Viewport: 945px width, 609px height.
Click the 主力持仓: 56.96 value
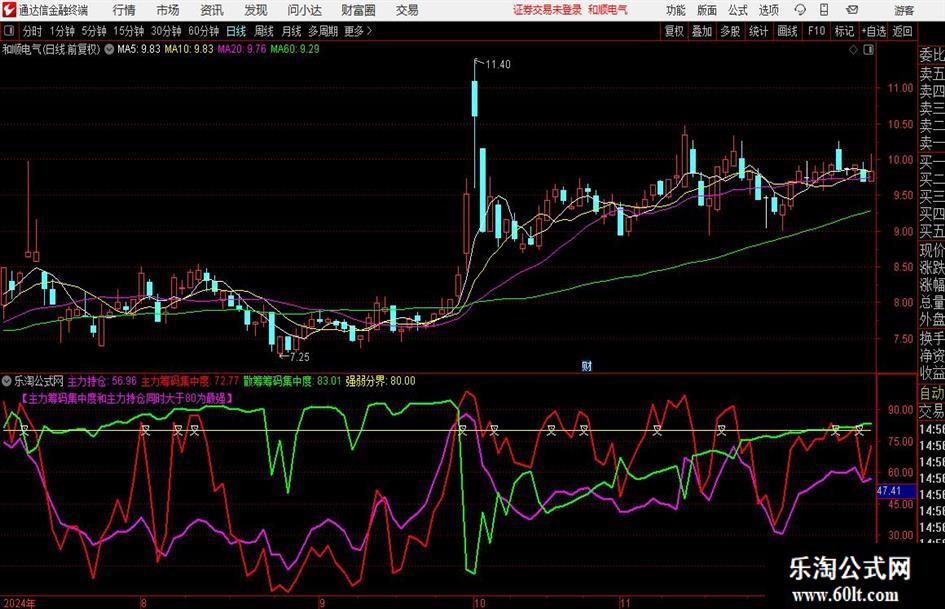point(102,381)
